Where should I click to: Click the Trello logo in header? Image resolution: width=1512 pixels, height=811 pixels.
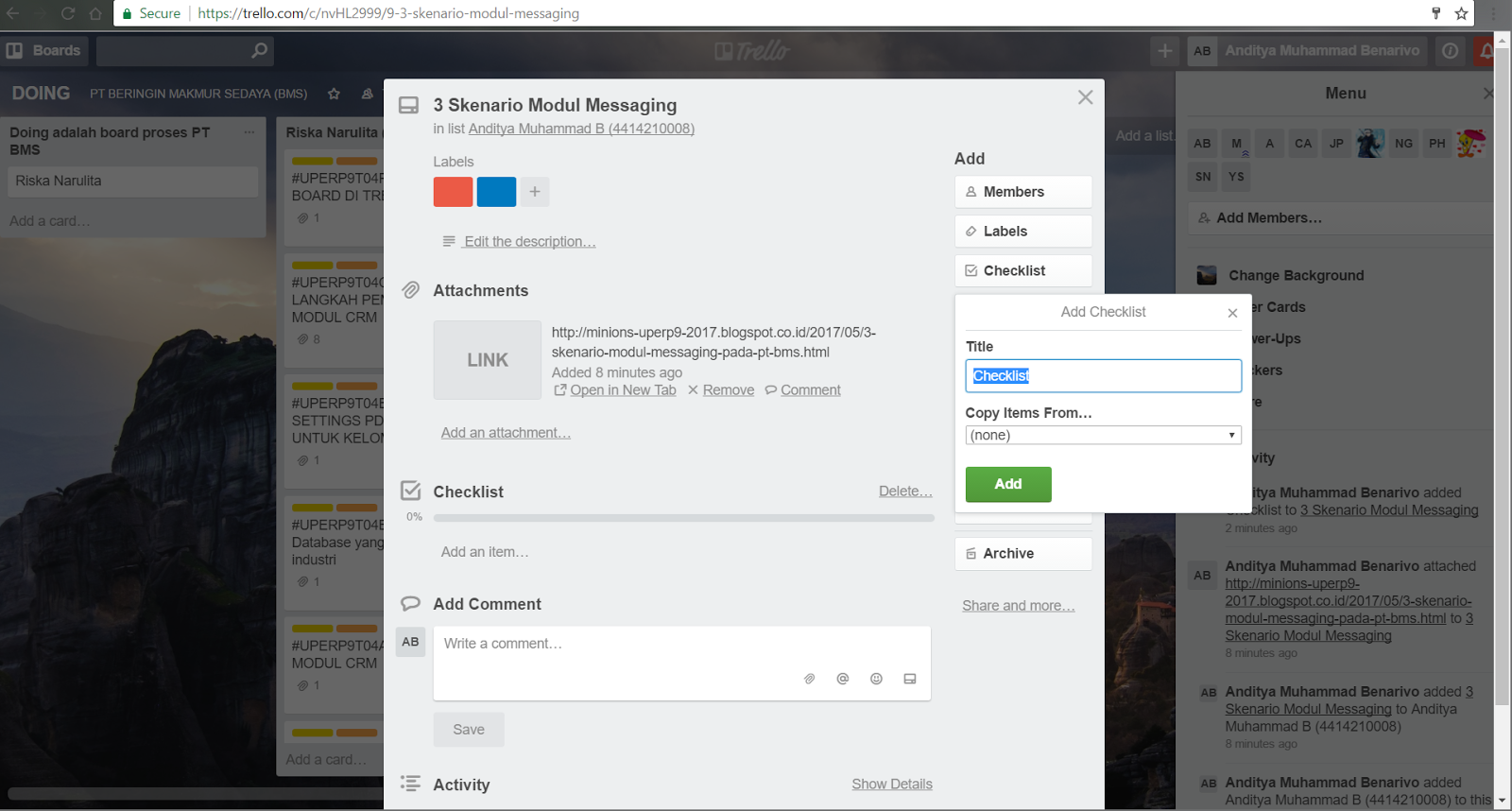(752, 51)
